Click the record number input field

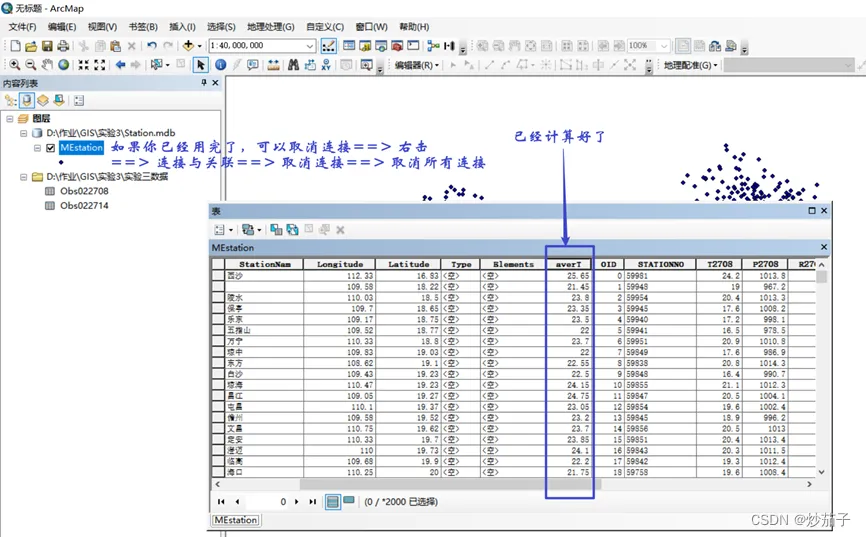(267, 502)
